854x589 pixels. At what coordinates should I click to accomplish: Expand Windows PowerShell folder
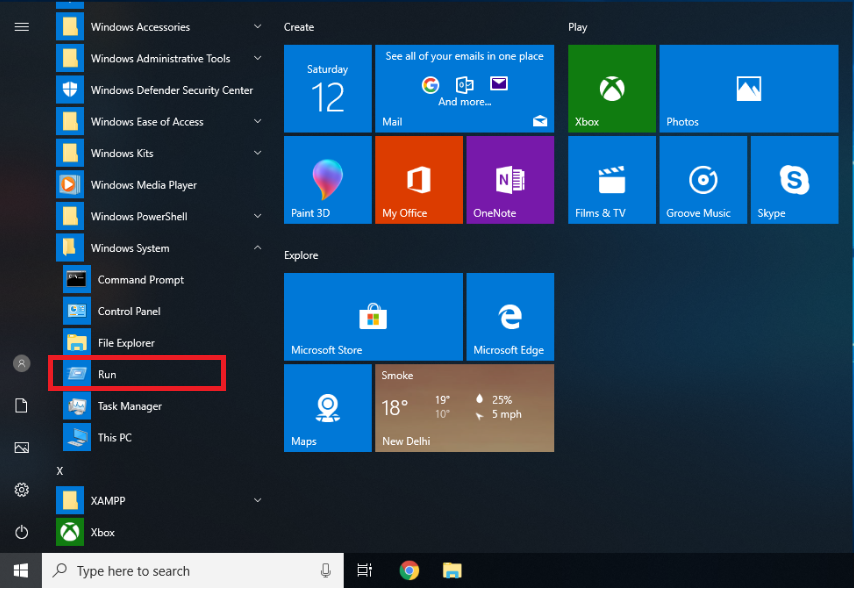[x=159, y=216]
